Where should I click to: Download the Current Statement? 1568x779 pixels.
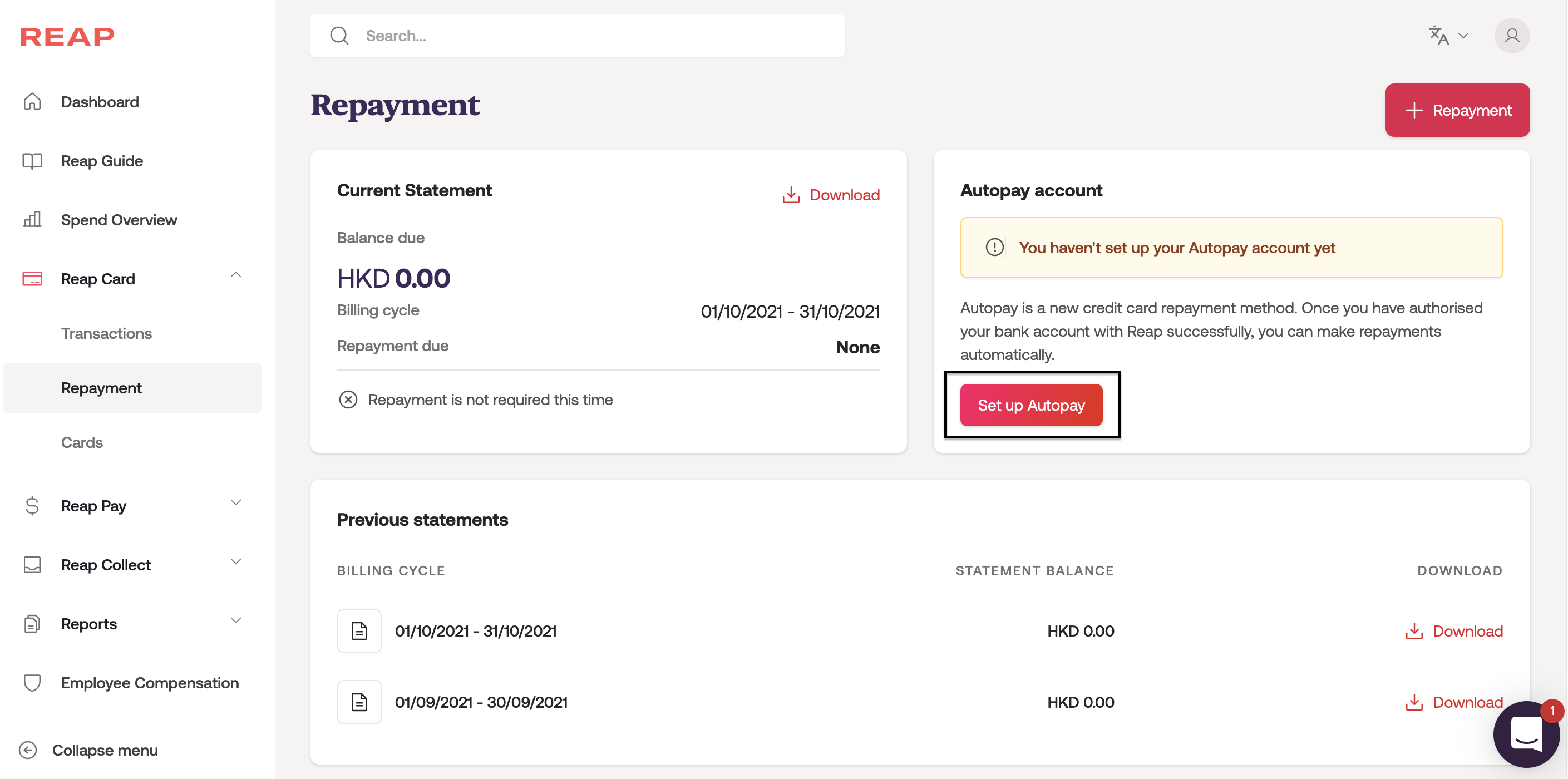coord(831,195)
